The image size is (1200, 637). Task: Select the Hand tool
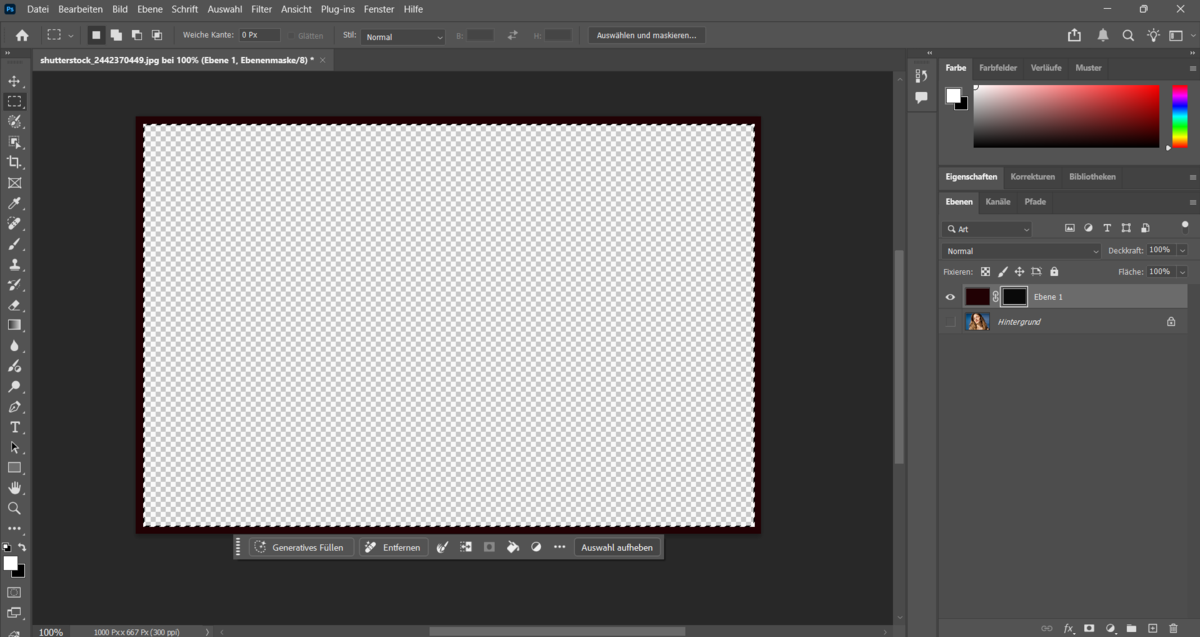[14, 487]
